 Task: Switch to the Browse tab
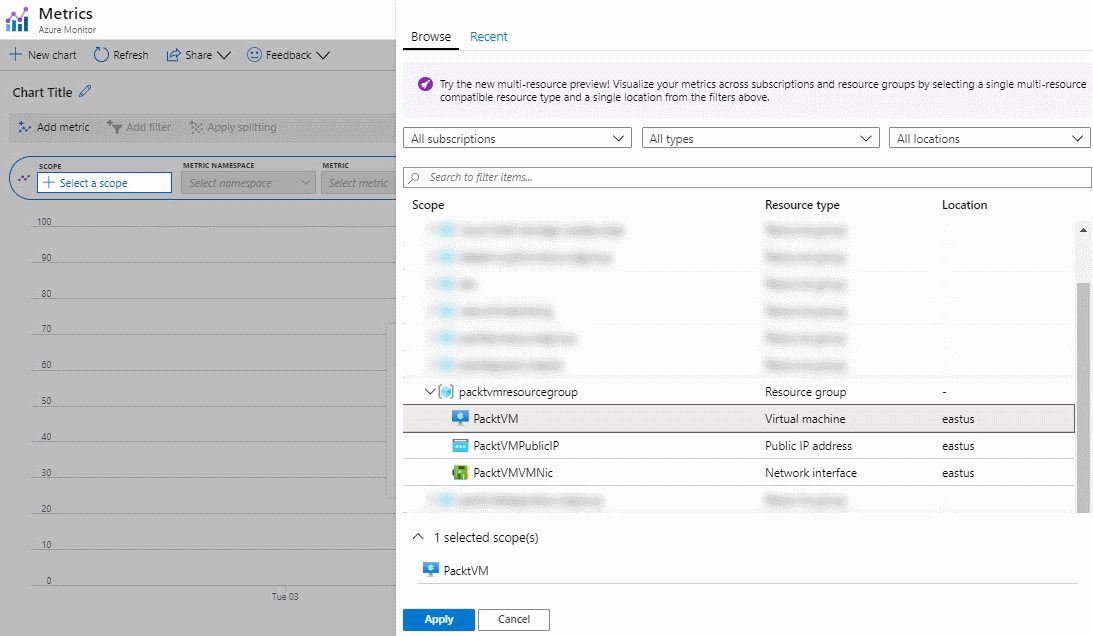[431, 36]
